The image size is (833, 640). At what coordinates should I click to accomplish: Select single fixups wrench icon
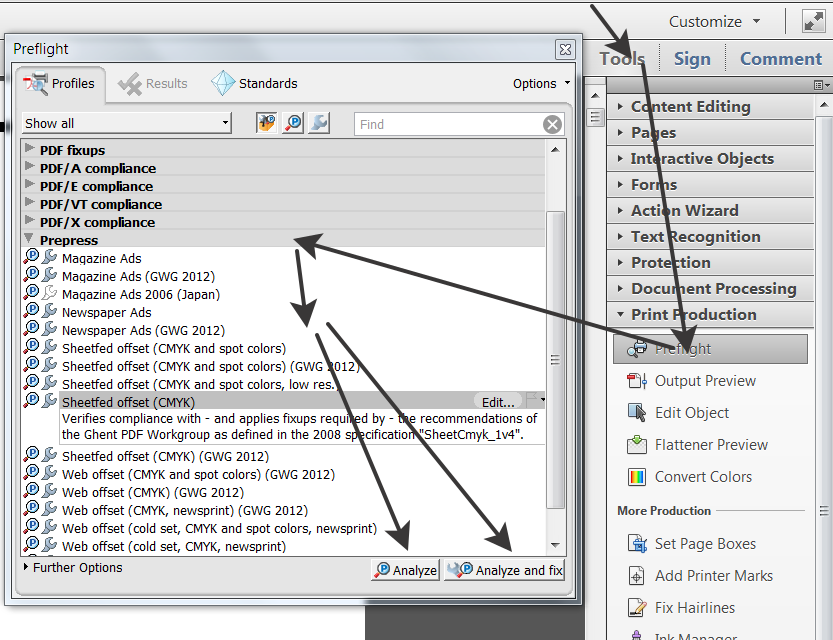319,123
